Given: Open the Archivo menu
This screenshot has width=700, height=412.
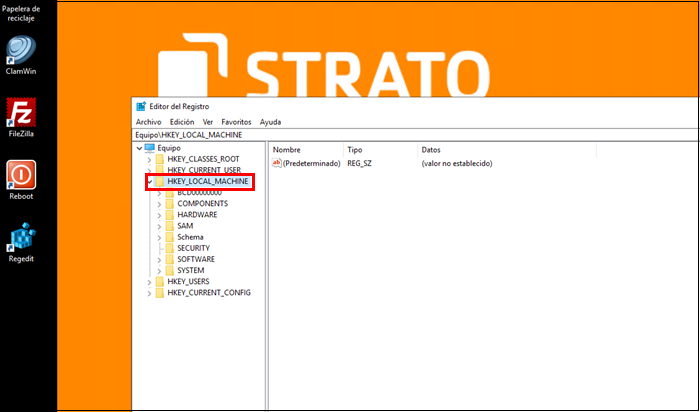Looking at the screenshot, I should (x=149, y=122).
